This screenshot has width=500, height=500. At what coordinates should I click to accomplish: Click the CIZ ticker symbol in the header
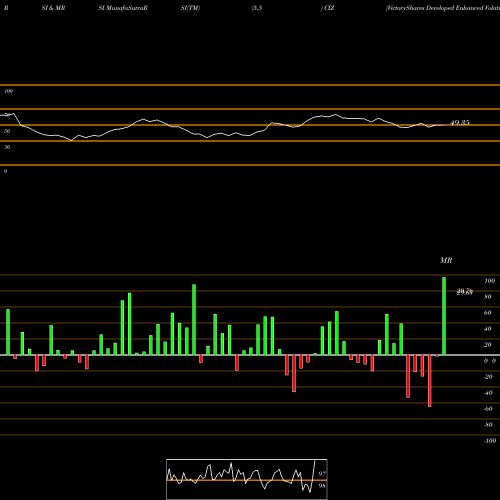(x=329, y=8)
